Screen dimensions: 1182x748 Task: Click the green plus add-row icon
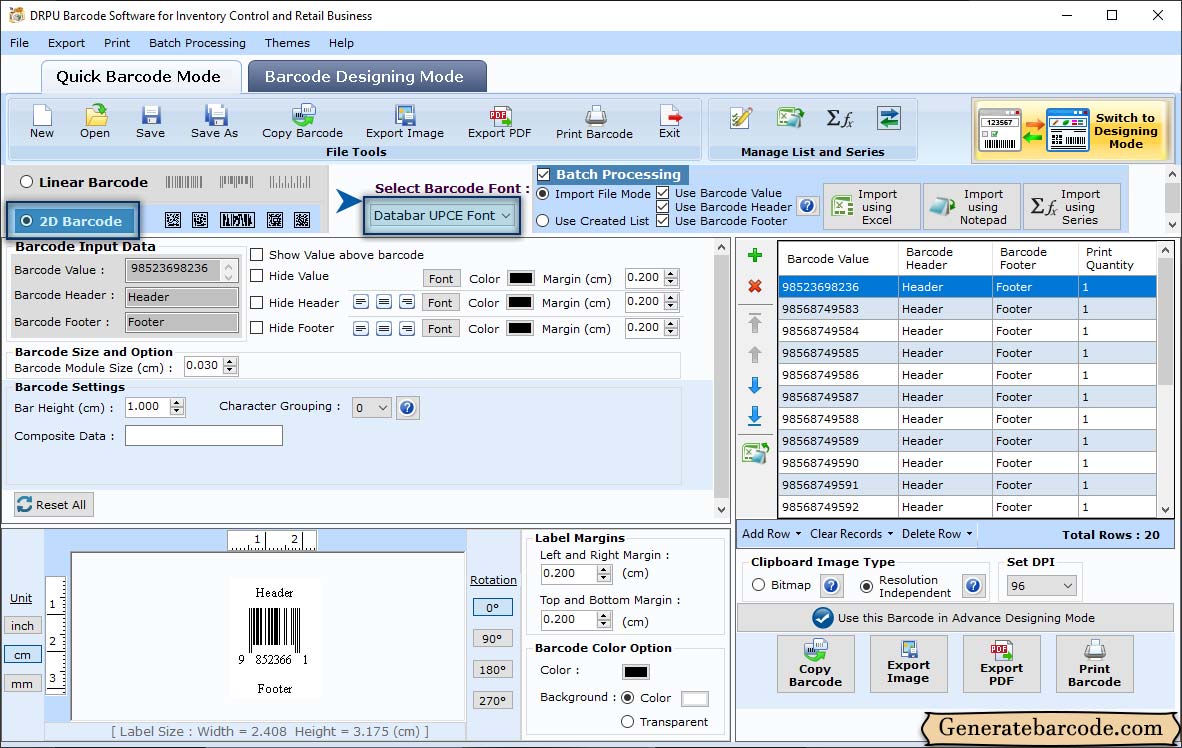click(755, 256)
